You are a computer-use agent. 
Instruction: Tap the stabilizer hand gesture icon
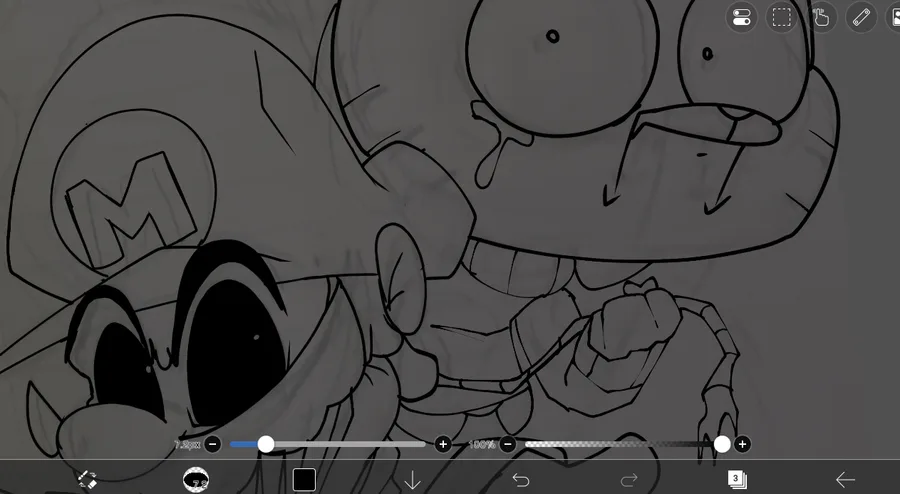point(821,17)
